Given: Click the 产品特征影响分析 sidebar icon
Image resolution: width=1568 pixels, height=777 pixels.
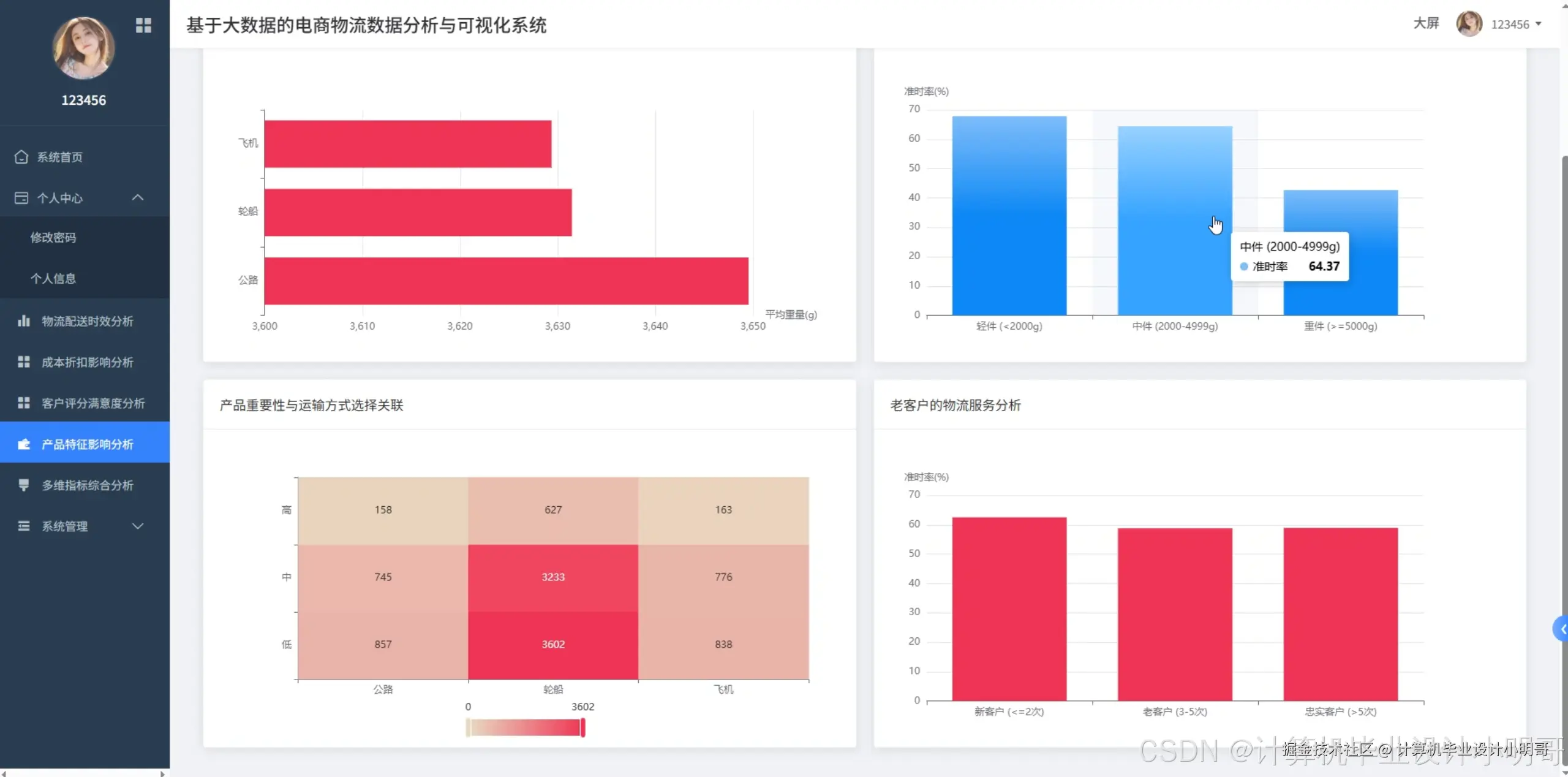Looking at the screenshot, I should coord(24,444).
